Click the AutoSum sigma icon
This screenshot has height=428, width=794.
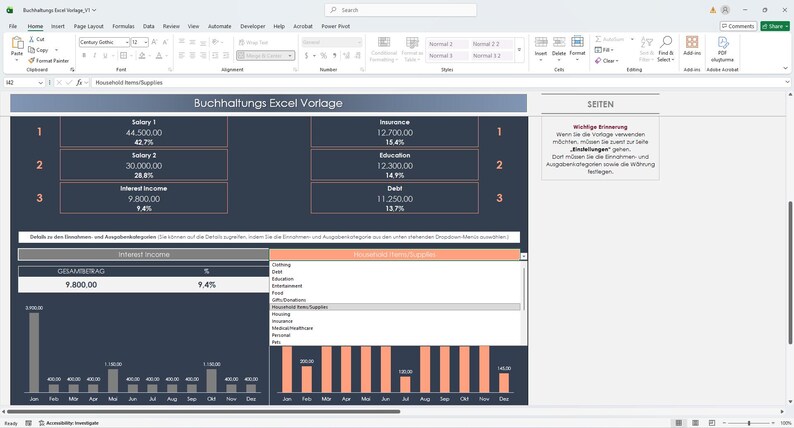598,39
